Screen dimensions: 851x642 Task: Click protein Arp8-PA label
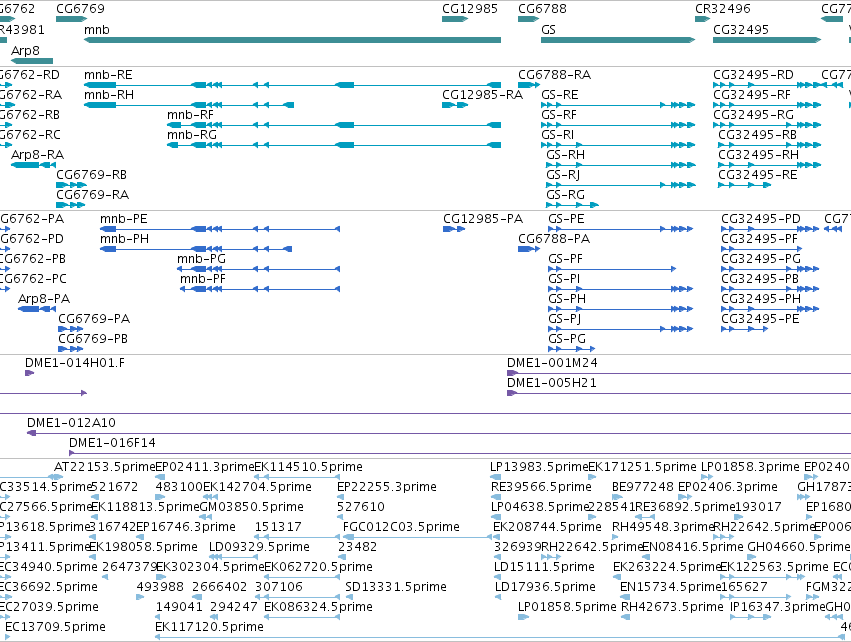(x=44, y=299)
